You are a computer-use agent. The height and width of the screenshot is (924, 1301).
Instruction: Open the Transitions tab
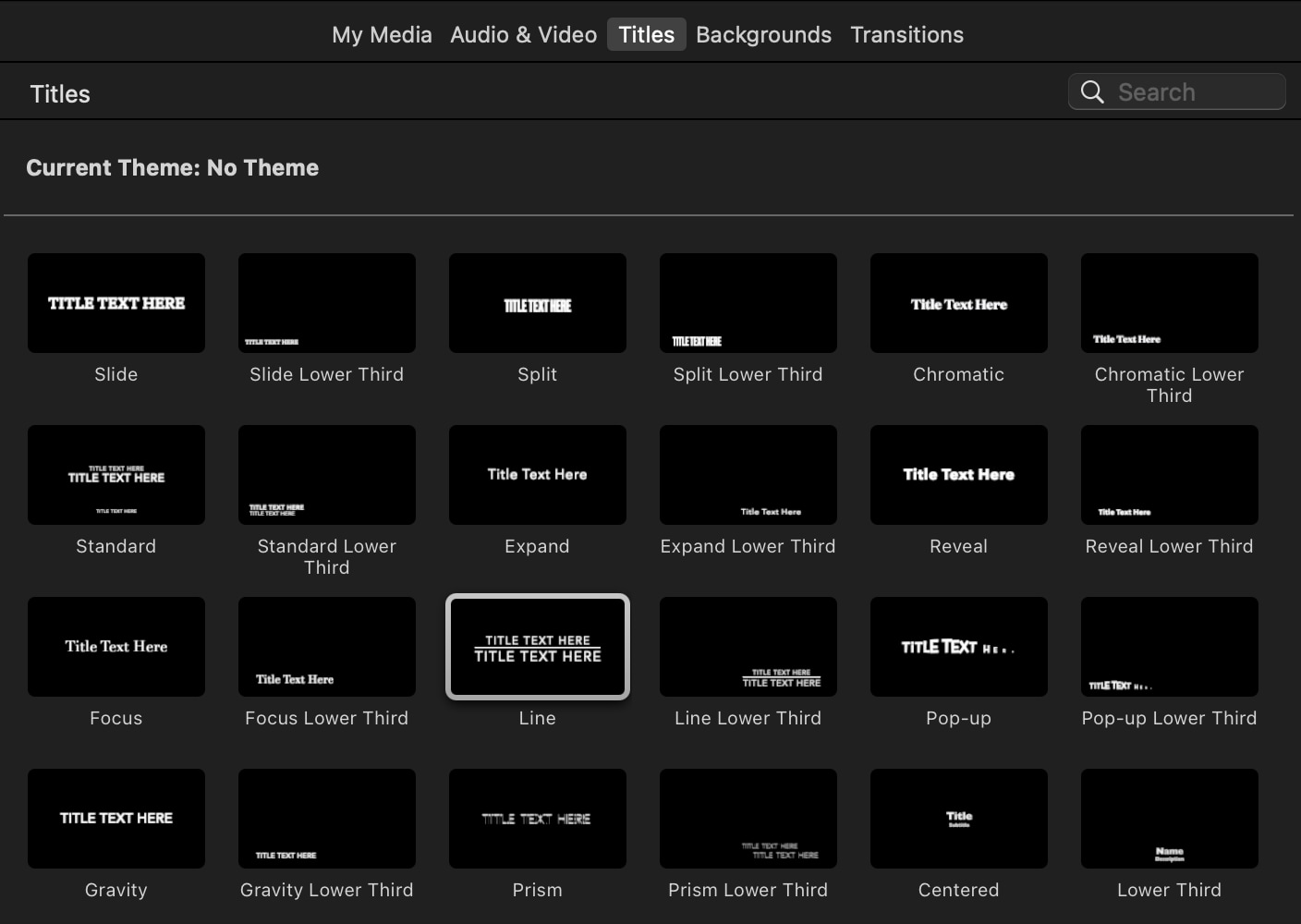(906, 34)
